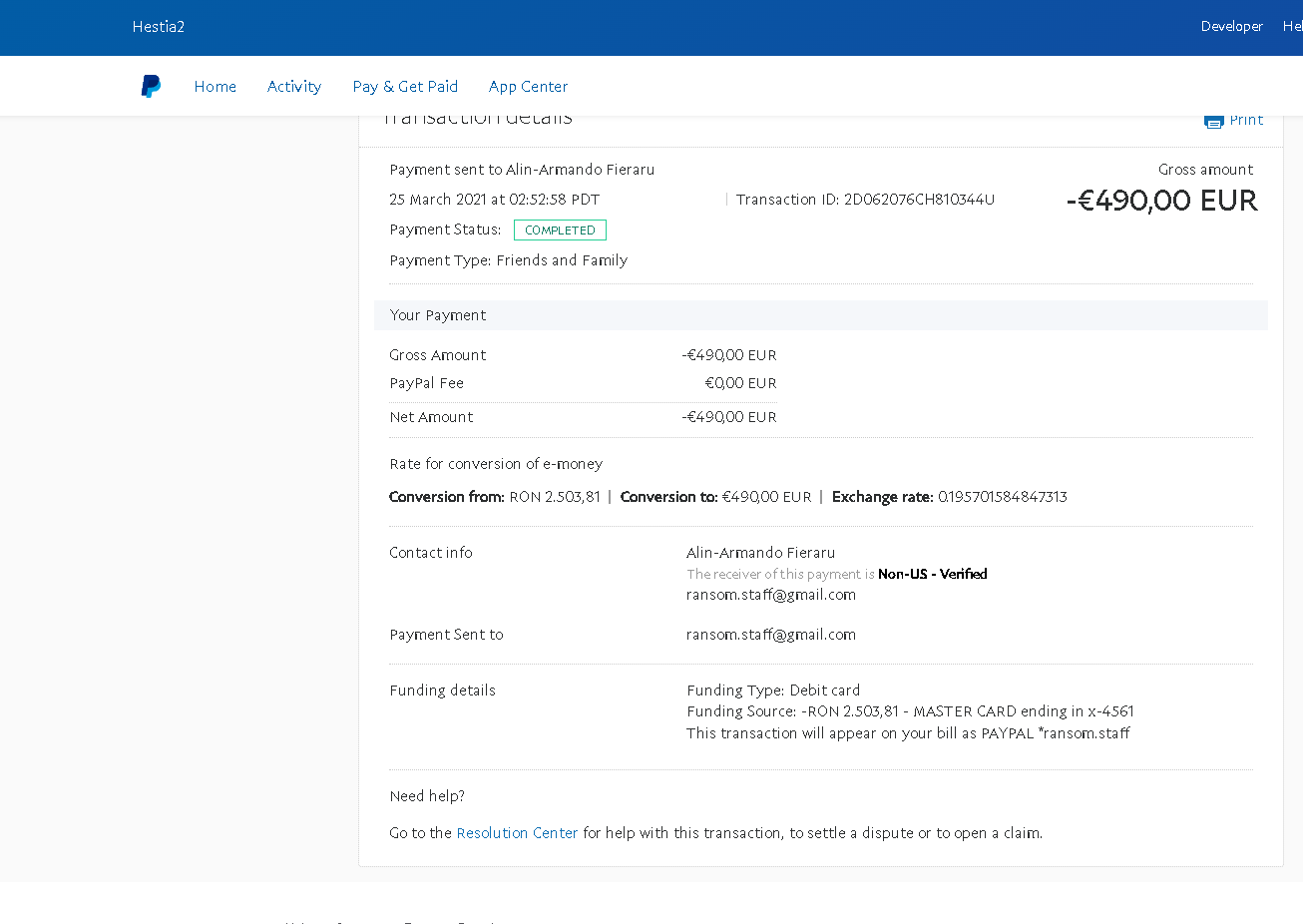This screenshot has width=1303, height=924.
Task: Go to the Activity tab
Action: coord(294,87)
